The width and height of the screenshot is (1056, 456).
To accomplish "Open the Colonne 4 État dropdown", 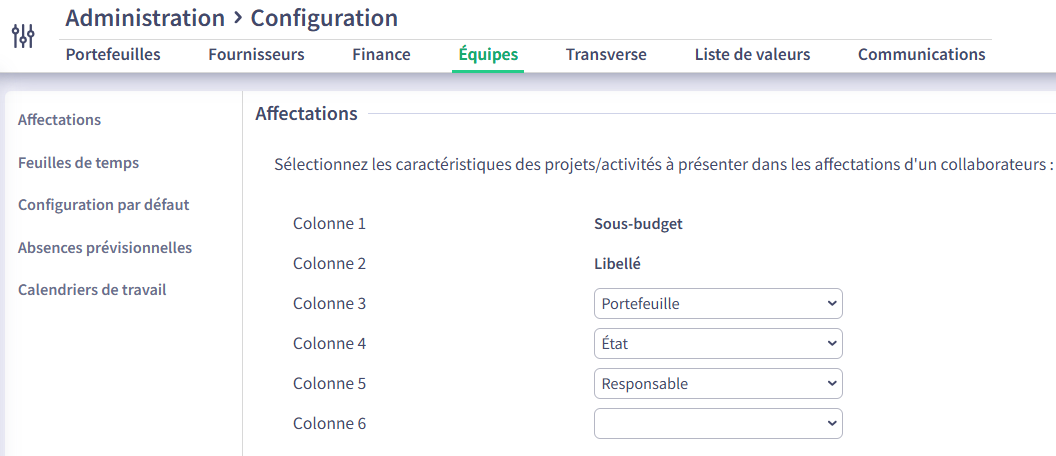I will pos(718,344).
